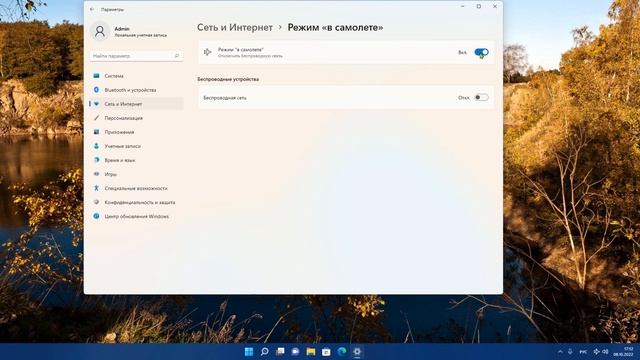Turn off the «Режим в самолете» switch
Screen dimensions: 640x360
click(x=481, y=52)
